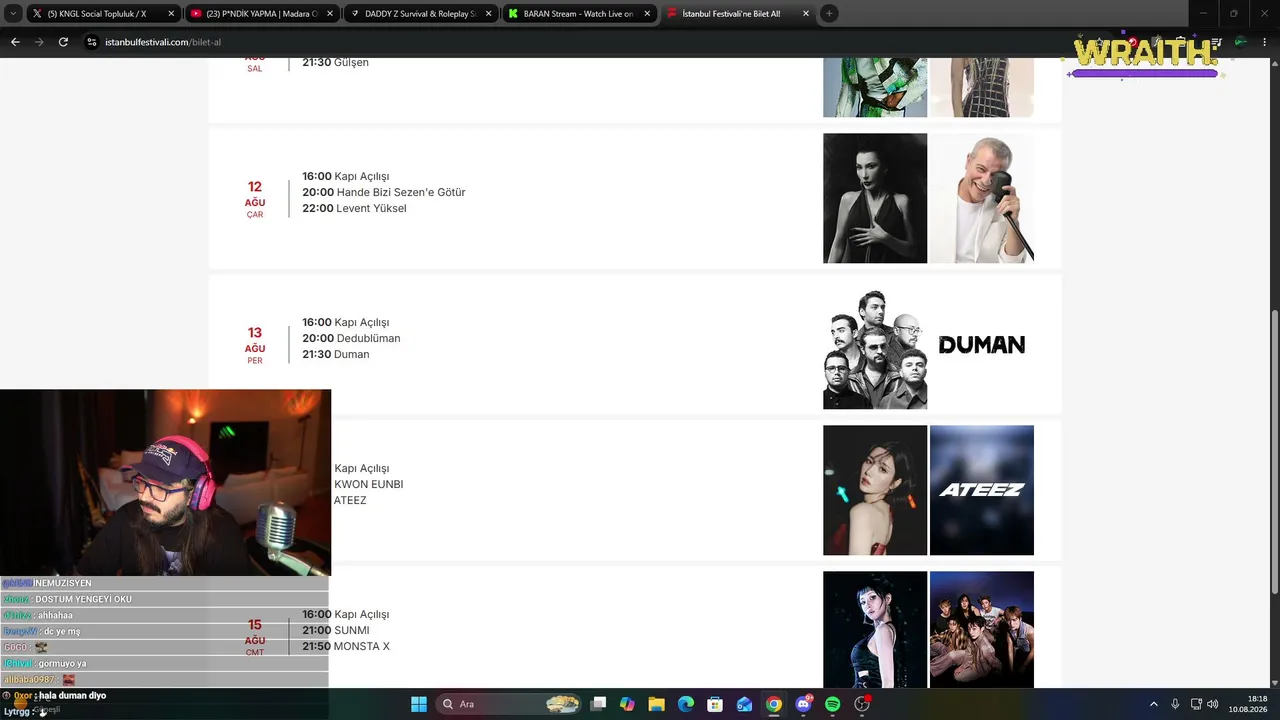
Task: Click the Hande Bizi Sezen'e Götür lineup entry
Action: [x=384, y=192]
